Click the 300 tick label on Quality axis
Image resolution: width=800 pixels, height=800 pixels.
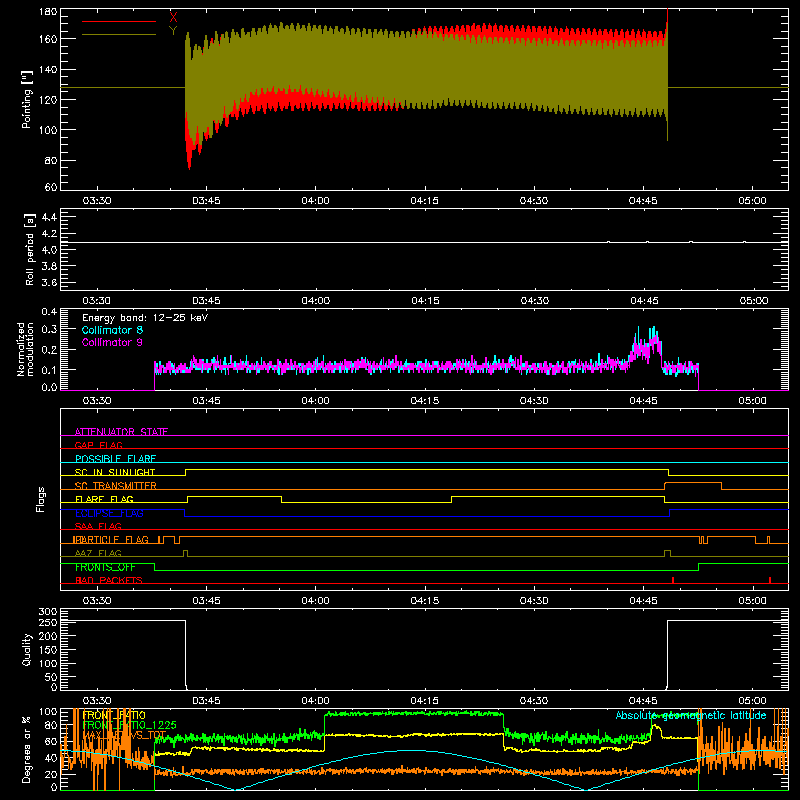click(x=48, y=612)
